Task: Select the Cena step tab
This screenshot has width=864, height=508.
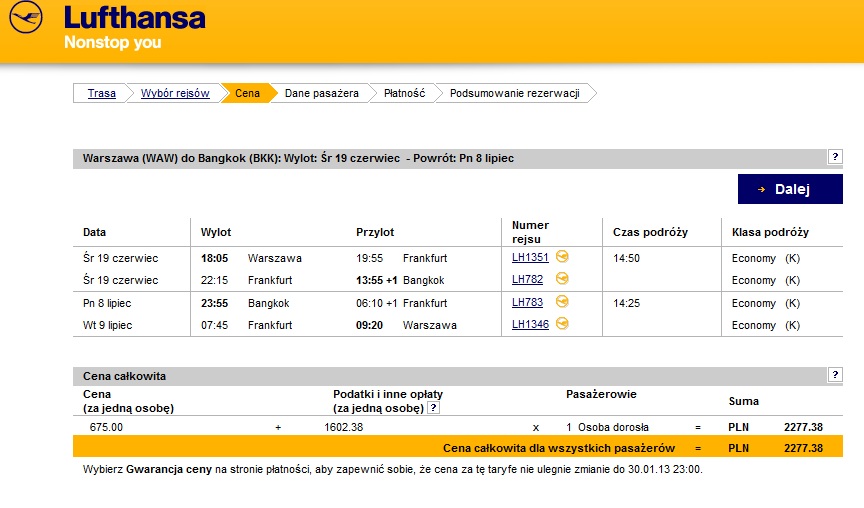Action: click(x=247, y=93)
